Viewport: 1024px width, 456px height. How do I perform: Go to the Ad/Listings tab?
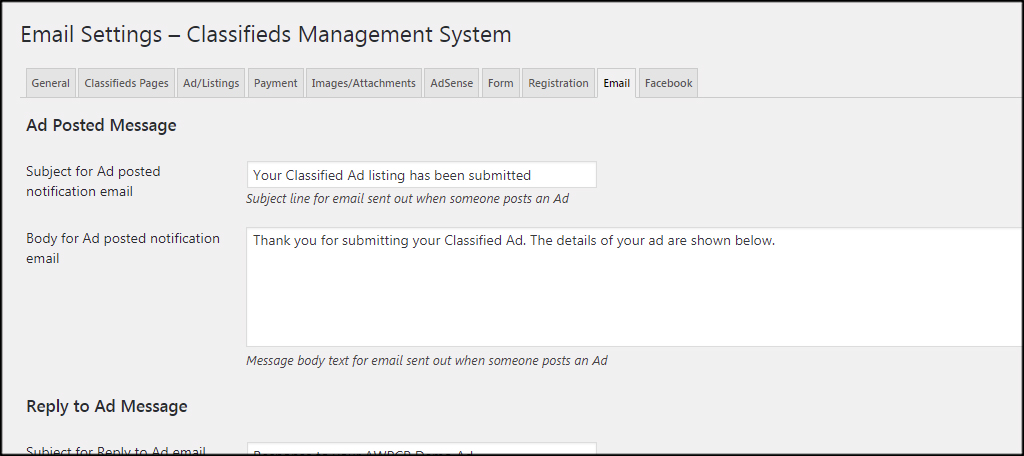coord(211,83)
